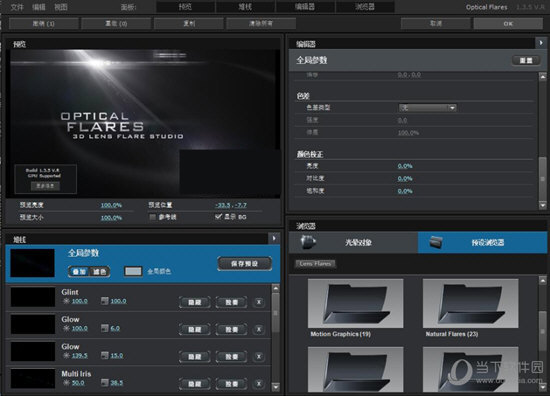This screenshot has height=396, width=550.
Task: Solo the Glint element
Action: point(232,302)
